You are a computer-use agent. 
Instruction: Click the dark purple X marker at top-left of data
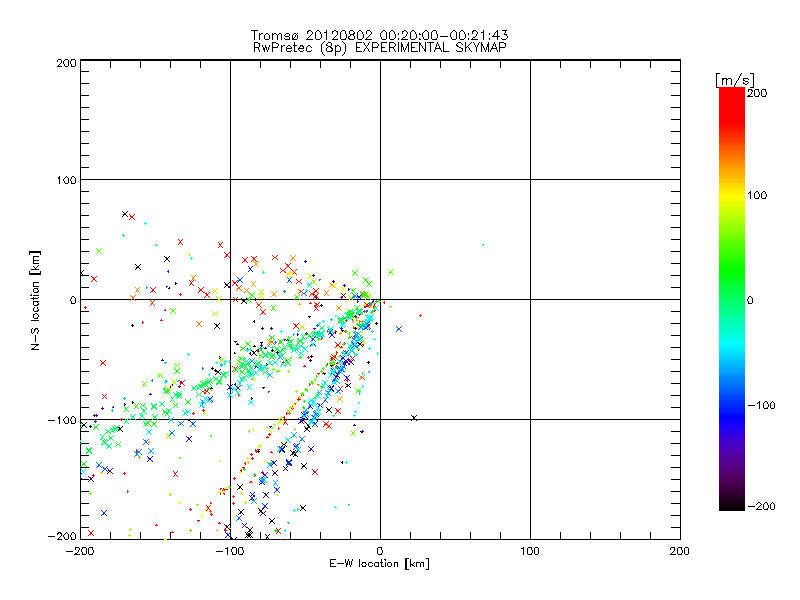pos(125,214)
